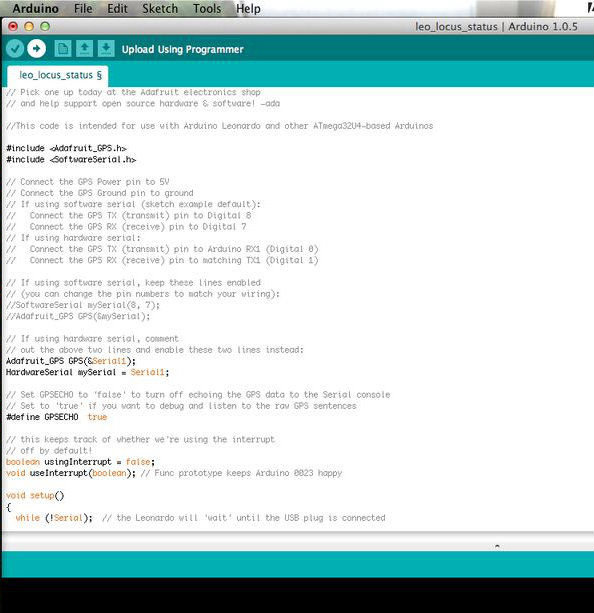The height and width of the screenshot is (613, 594).
Task: Click '//Adafruit_GPS GPS(&mySerial);' commented line
Action: tap(78, 316)
